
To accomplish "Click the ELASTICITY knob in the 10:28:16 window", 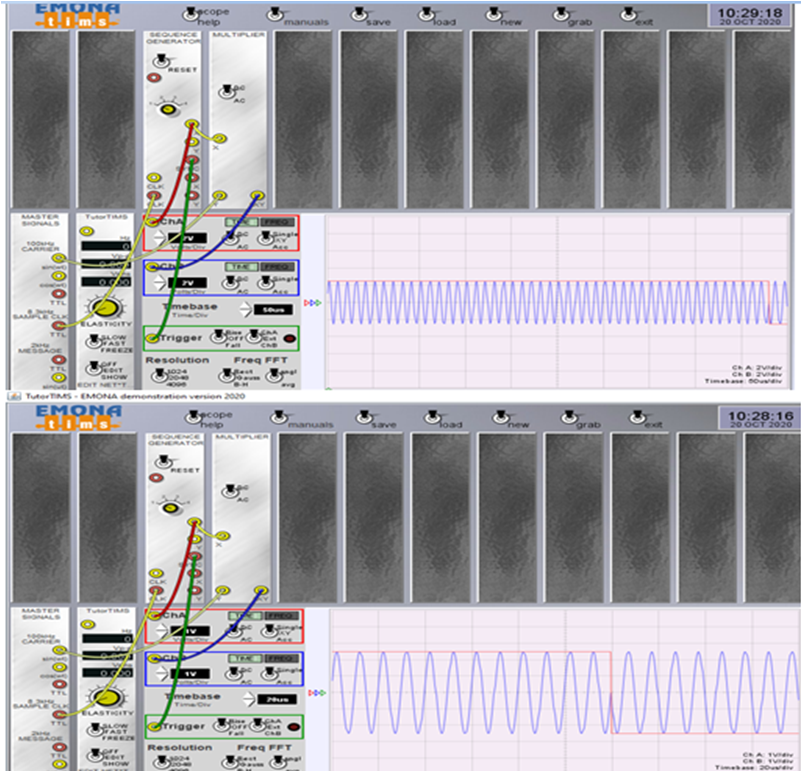I will point(107,697).
